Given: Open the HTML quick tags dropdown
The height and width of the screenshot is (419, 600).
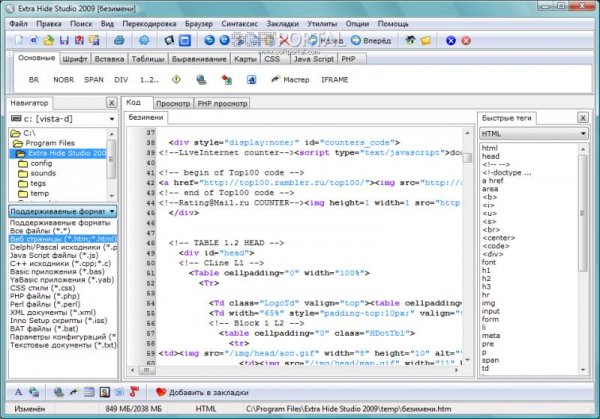Looking at the screenshot, I should [x=532, y=132].
